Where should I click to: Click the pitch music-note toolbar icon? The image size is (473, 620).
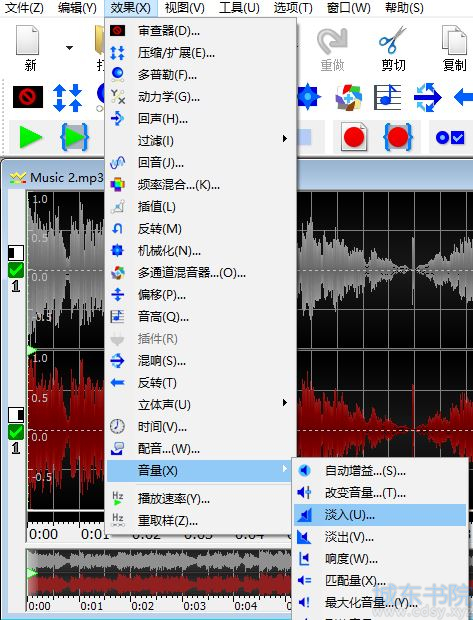388,97
